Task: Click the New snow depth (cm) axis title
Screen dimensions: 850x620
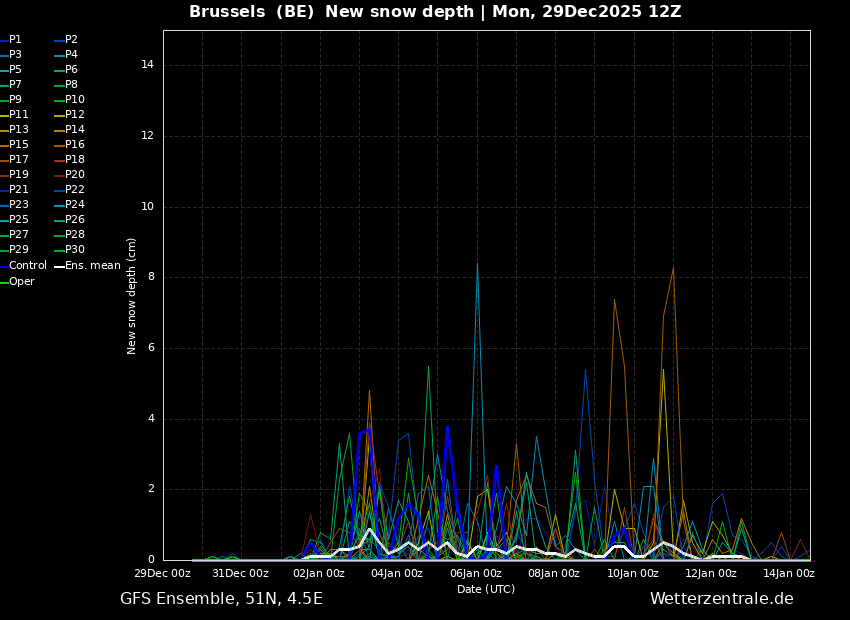Action: click(131, 296)
